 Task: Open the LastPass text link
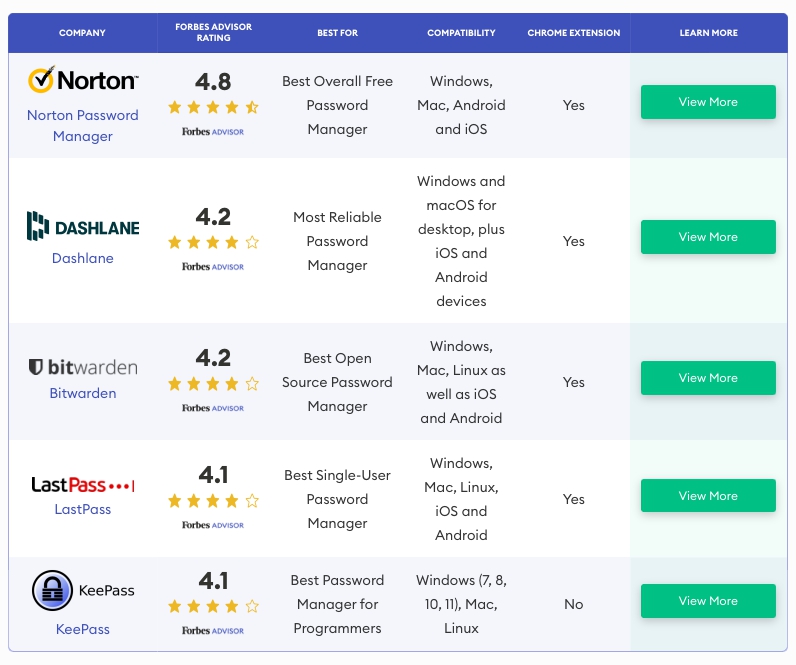(82, 509)
